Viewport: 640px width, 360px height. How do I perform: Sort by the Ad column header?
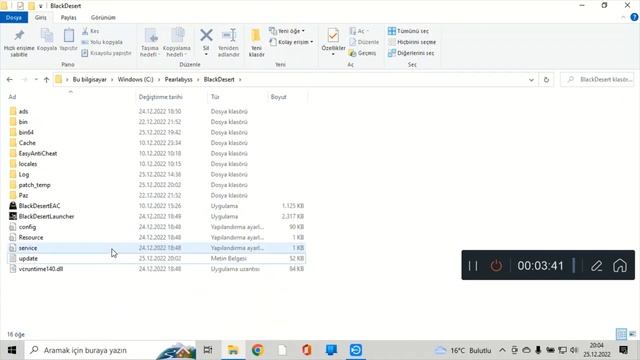coord(12,97)
